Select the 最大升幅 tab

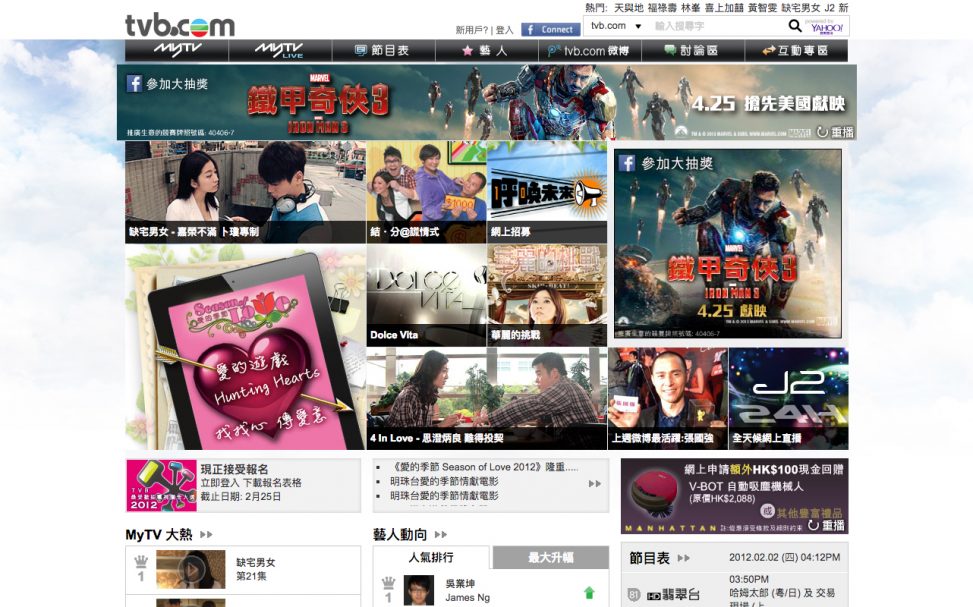(x=550, y=557)
